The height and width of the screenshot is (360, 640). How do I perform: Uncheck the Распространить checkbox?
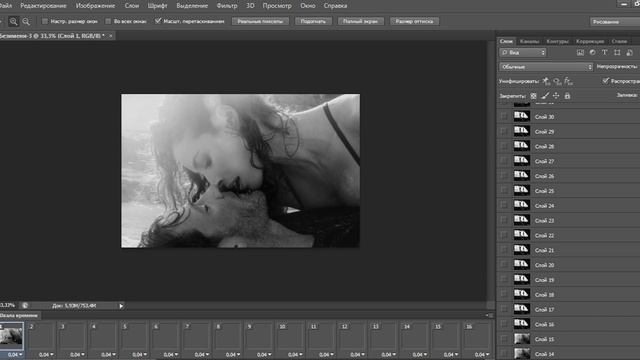(x=606, y=81)
